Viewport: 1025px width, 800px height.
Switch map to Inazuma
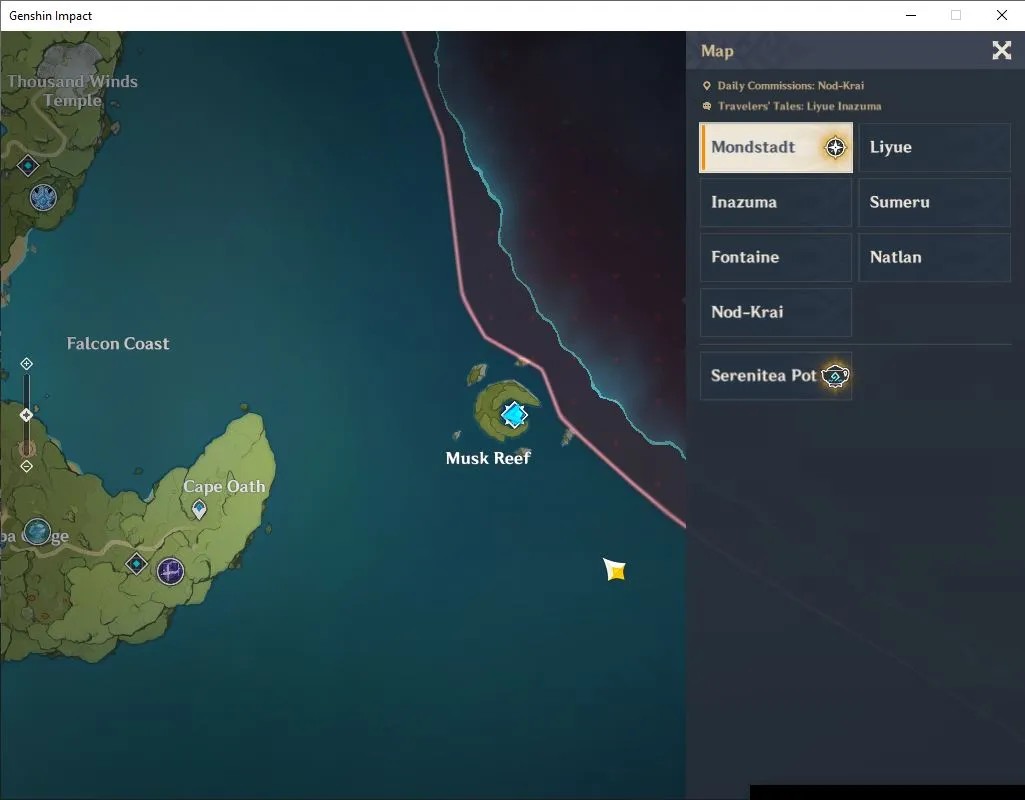(x=776, y=202)
